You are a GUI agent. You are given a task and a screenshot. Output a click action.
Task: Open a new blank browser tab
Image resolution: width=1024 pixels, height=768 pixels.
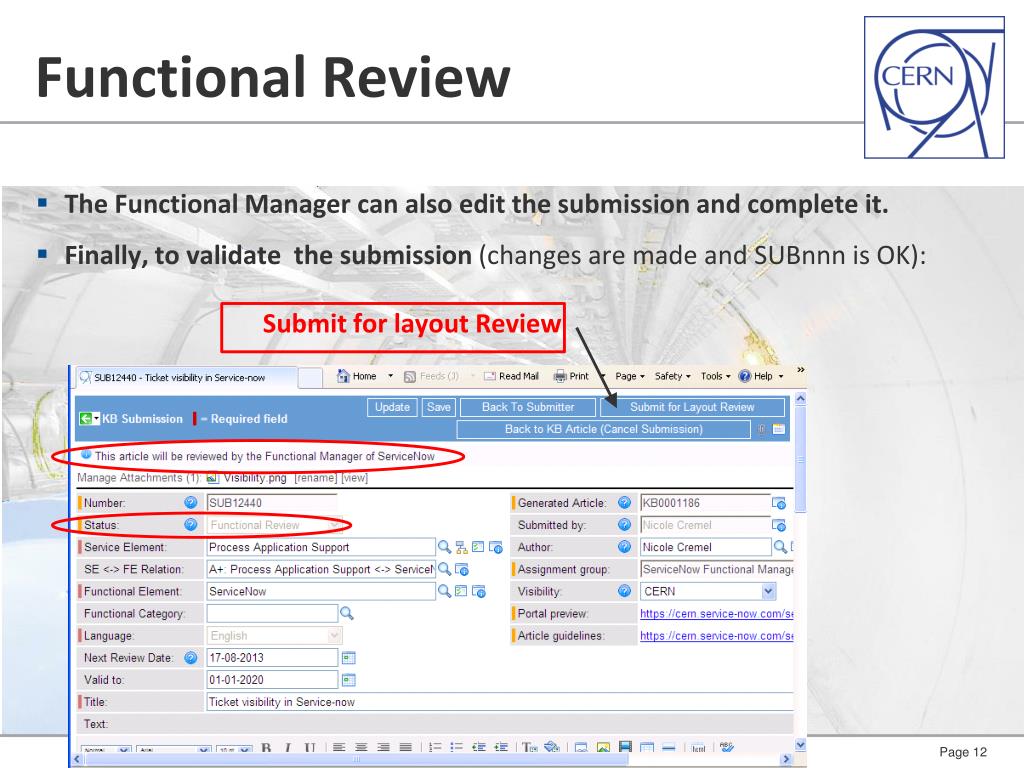point(310,377)
